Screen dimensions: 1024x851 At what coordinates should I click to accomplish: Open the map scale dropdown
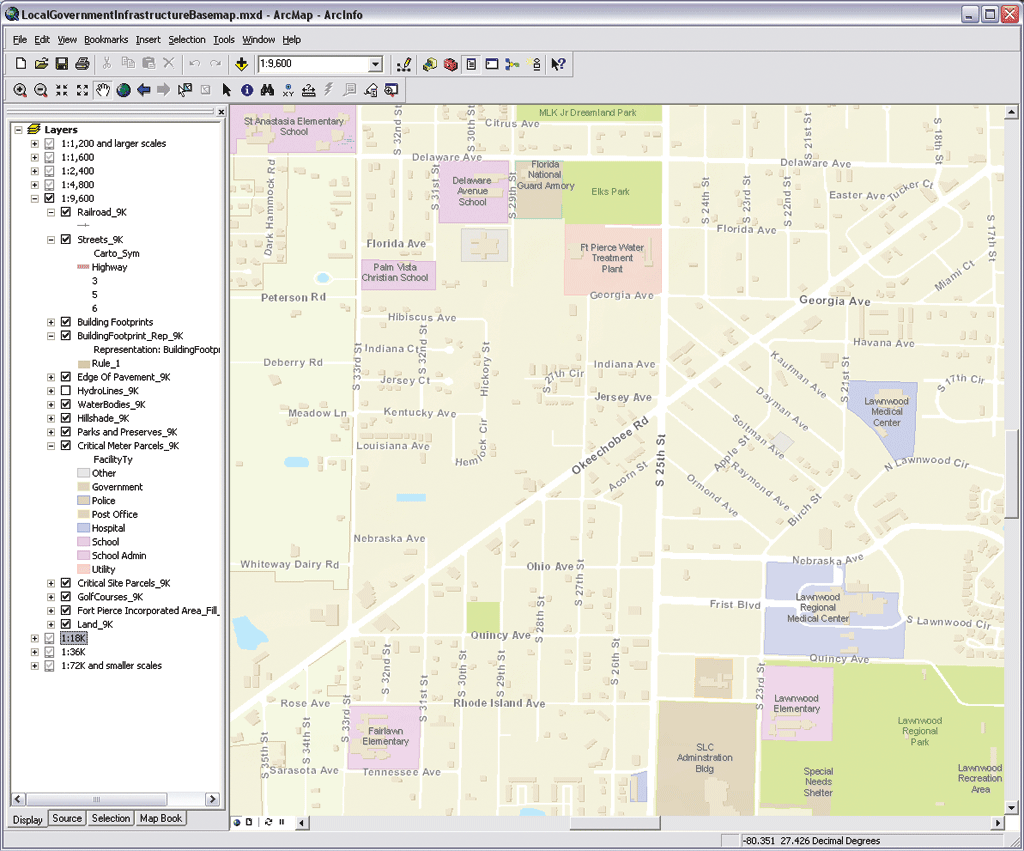pyautogui.click(x=376, y=64)
